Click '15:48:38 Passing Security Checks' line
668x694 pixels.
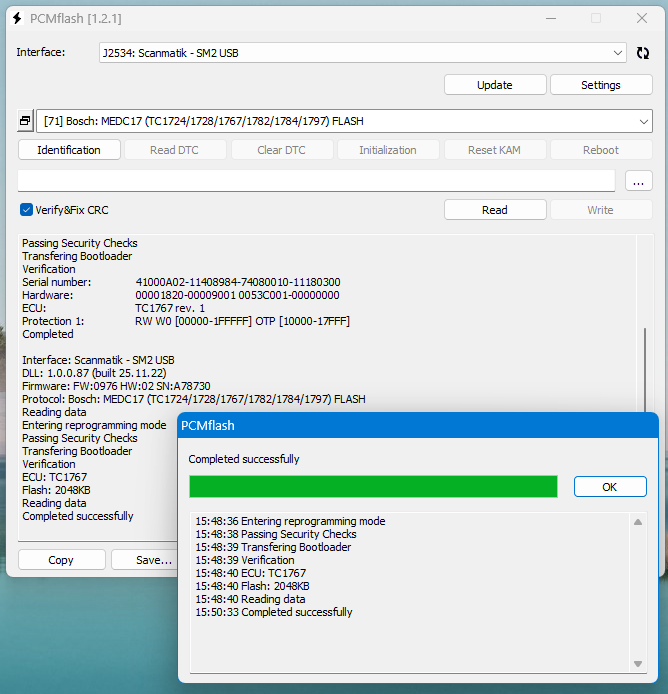[276, 534]
